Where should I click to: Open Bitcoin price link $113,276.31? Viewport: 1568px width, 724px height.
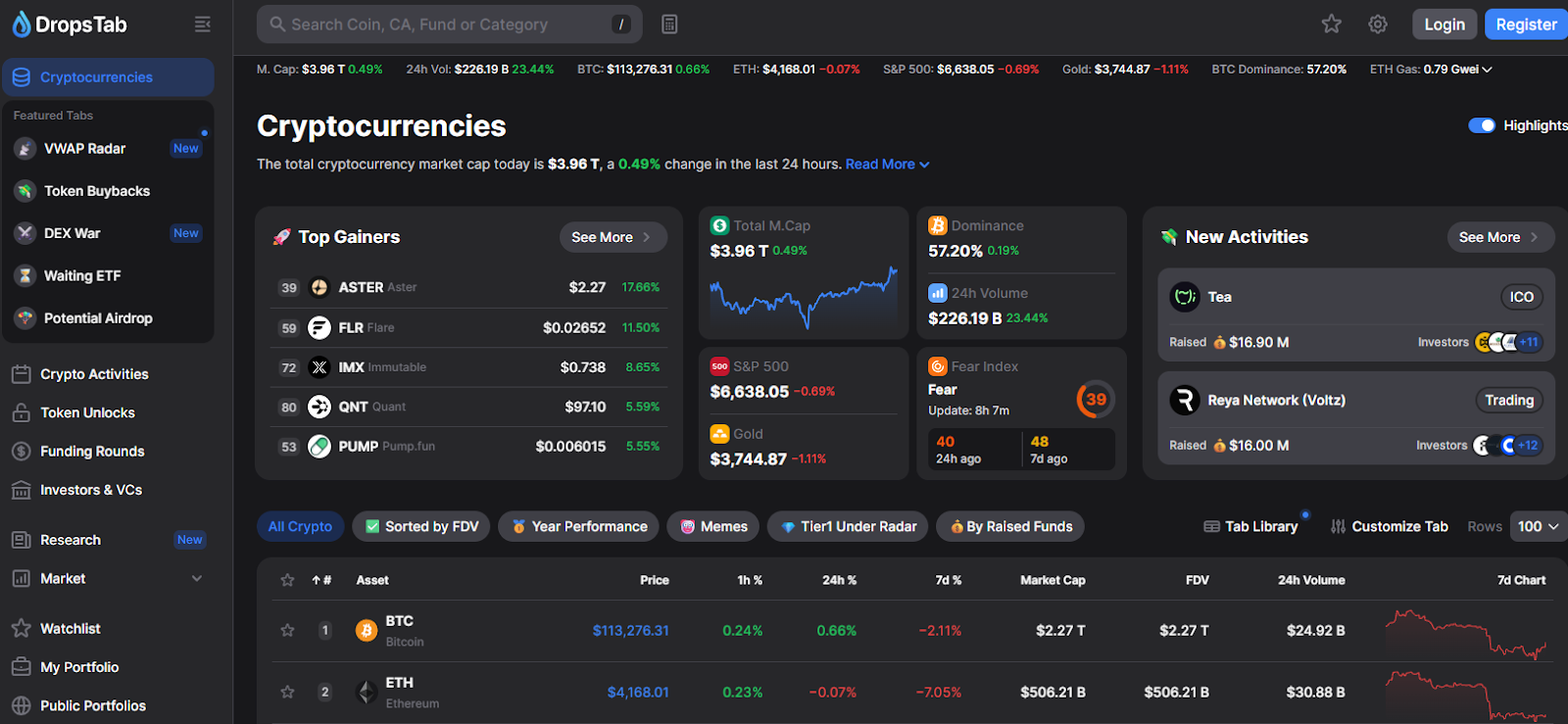[x=631, y=631]
